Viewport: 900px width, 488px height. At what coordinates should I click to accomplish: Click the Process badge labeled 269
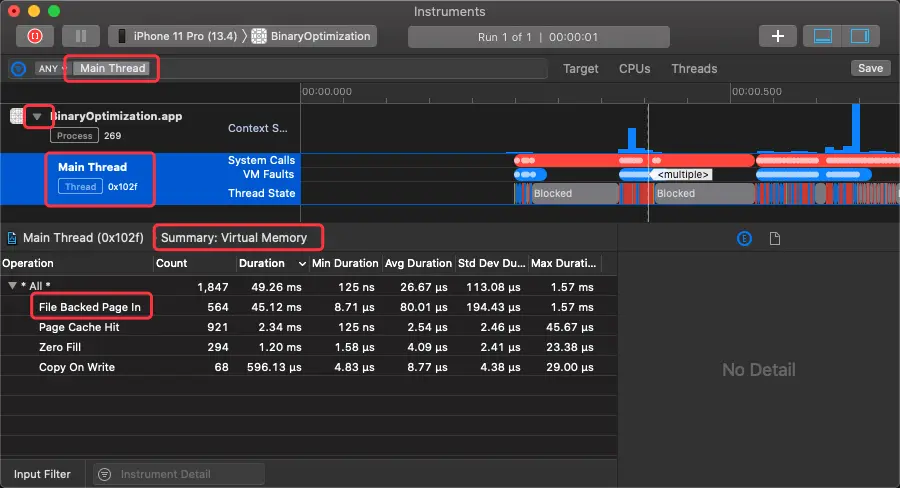click(x=75, y=135)
